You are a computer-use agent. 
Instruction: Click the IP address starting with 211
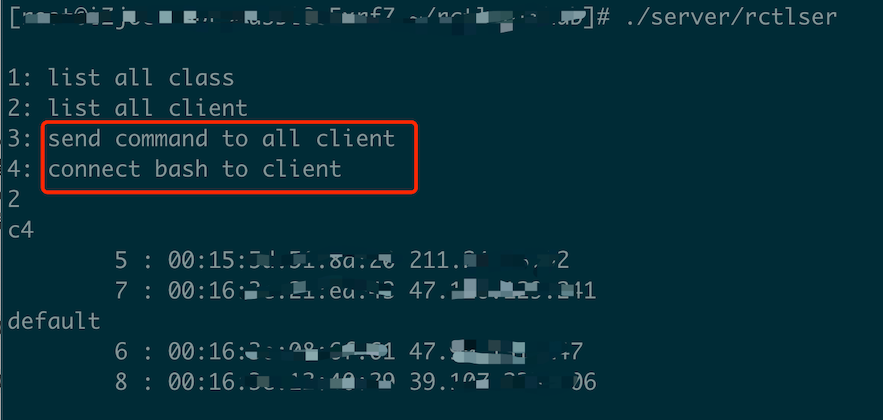click(489, 260)
